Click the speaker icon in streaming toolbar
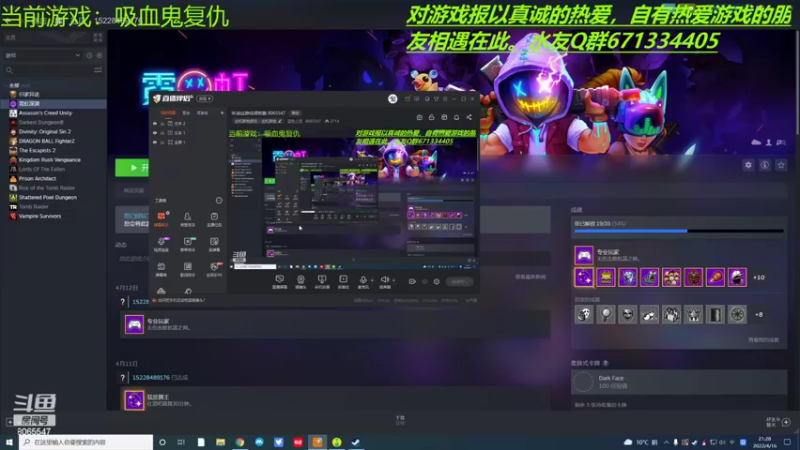This screenshot has width=800, height=450. point(385,280)
